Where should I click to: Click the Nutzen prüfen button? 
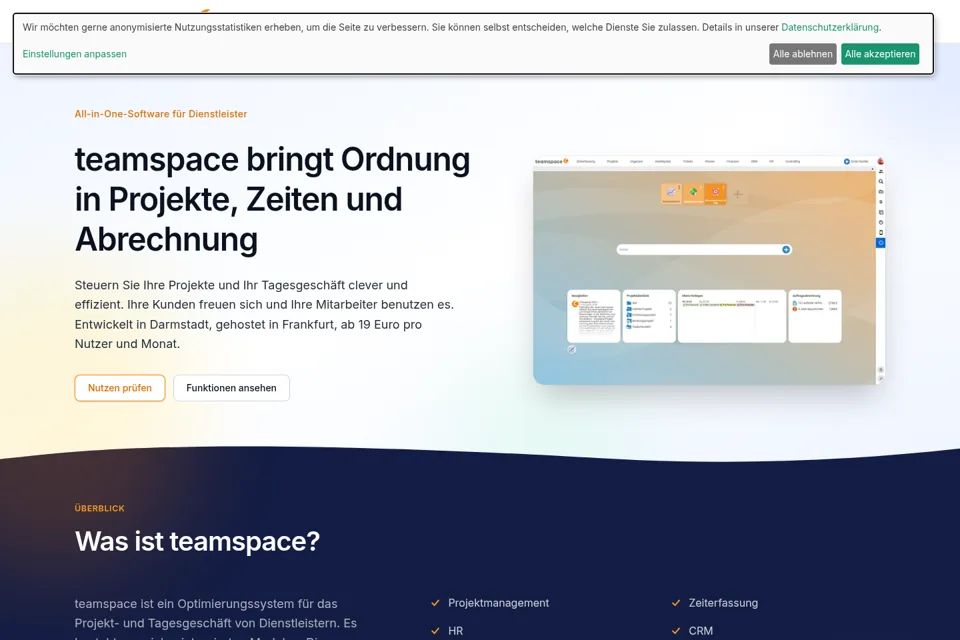pyautogui.click(x=120, y=388)
